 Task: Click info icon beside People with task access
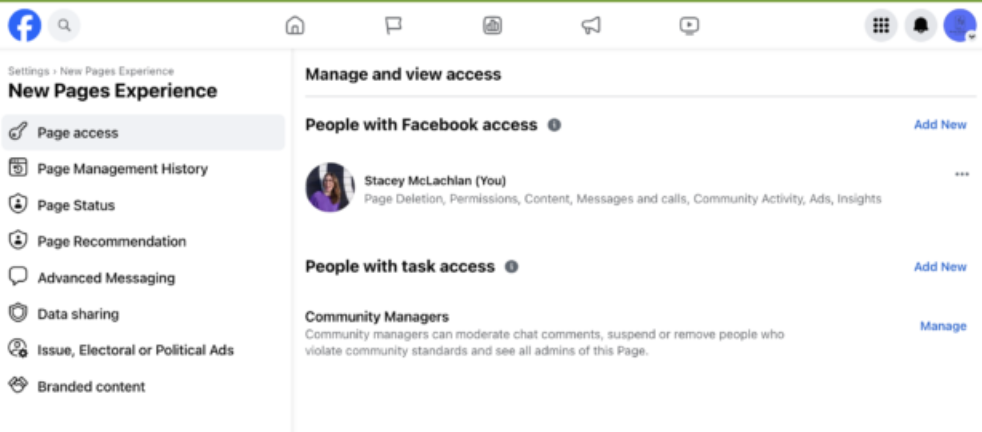tap(512, 267)
